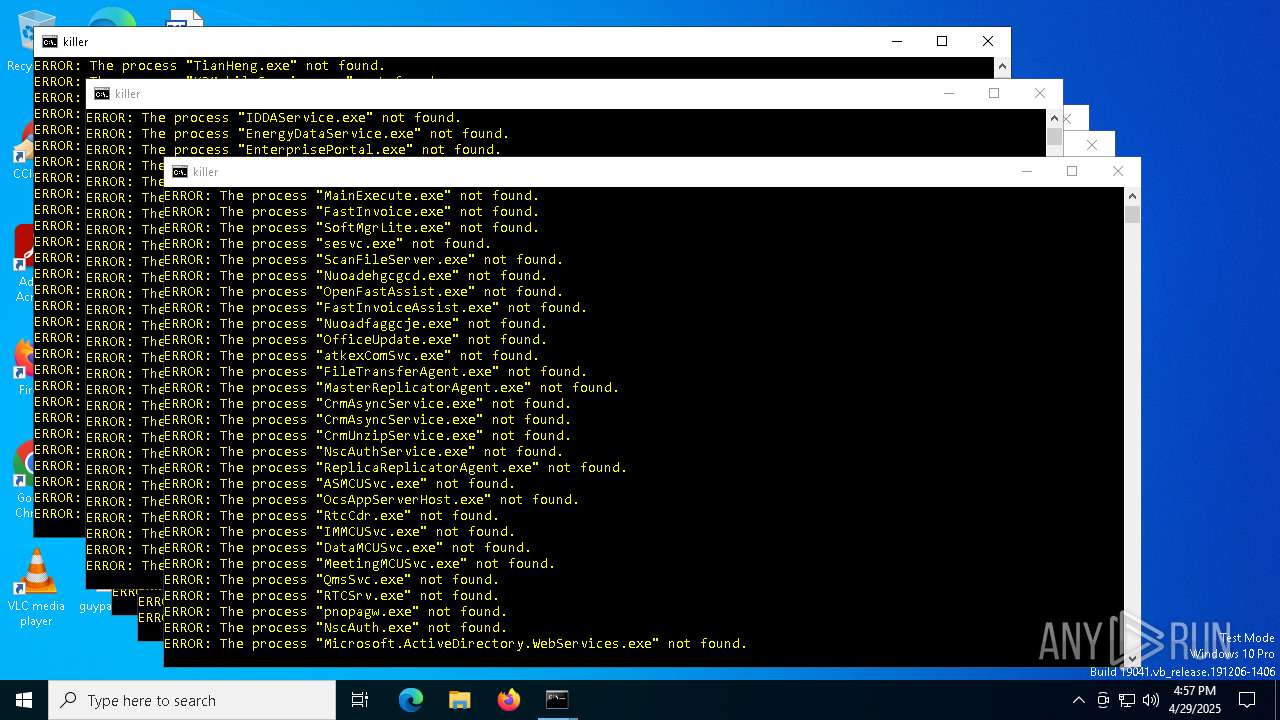Click the second killer window's scroll up arrow
The width and height of the screenshot is (1280, 720).
point(1054,118)
